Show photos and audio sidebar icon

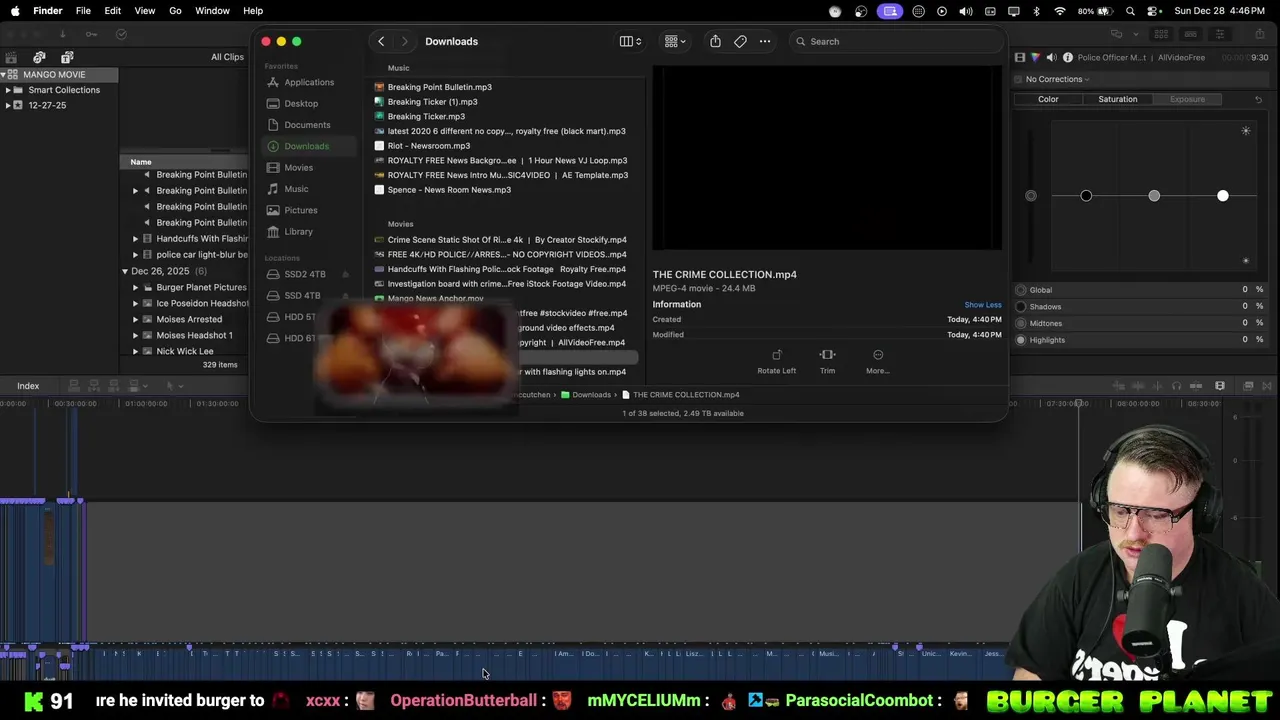coord(39,57)
